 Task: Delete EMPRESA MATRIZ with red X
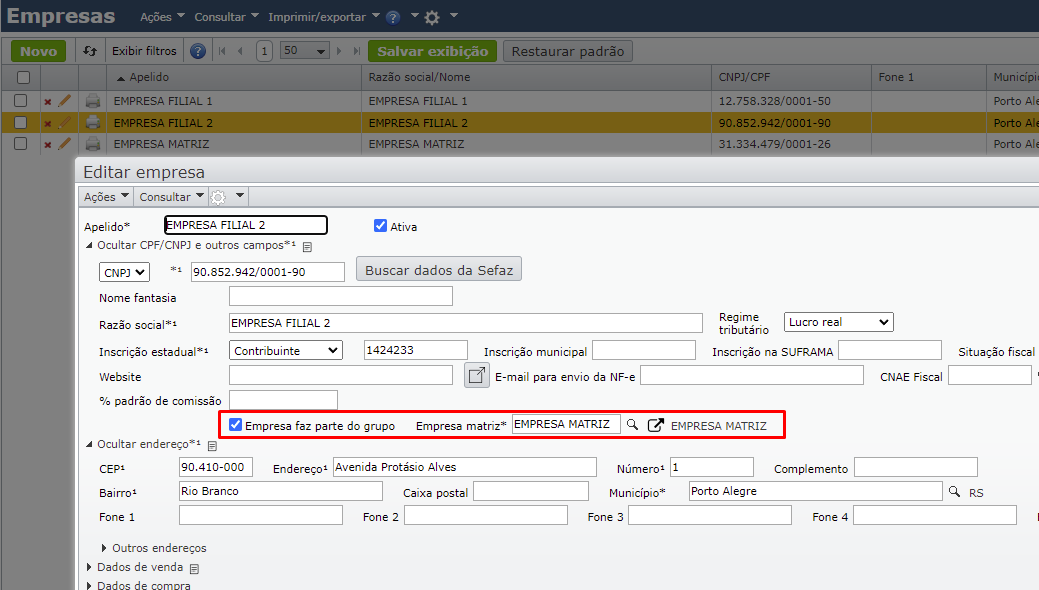click(x=48, y=145)
